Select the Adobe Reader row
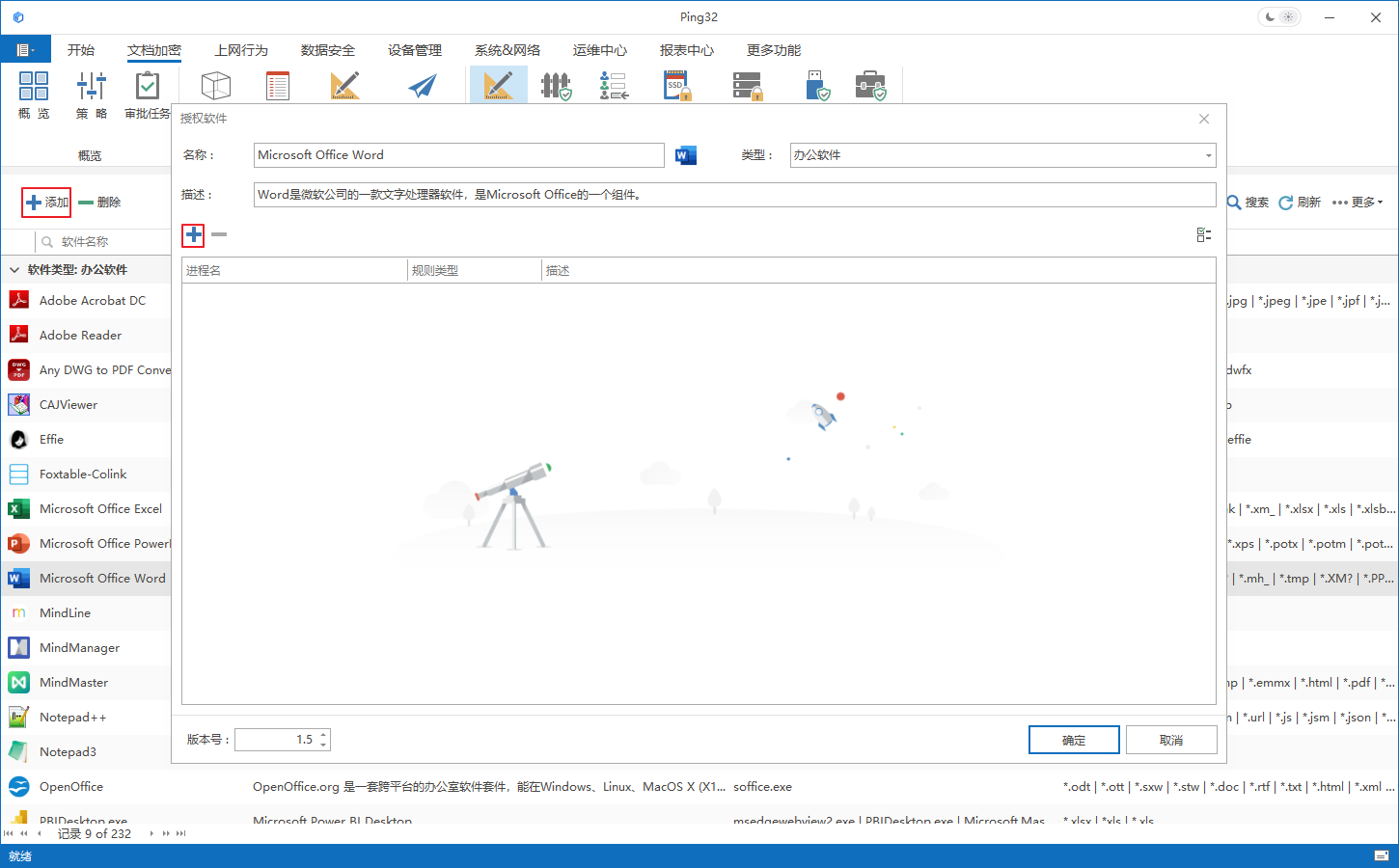The height and width of the screenshot is (868, 1399). [x=87, y=335]
